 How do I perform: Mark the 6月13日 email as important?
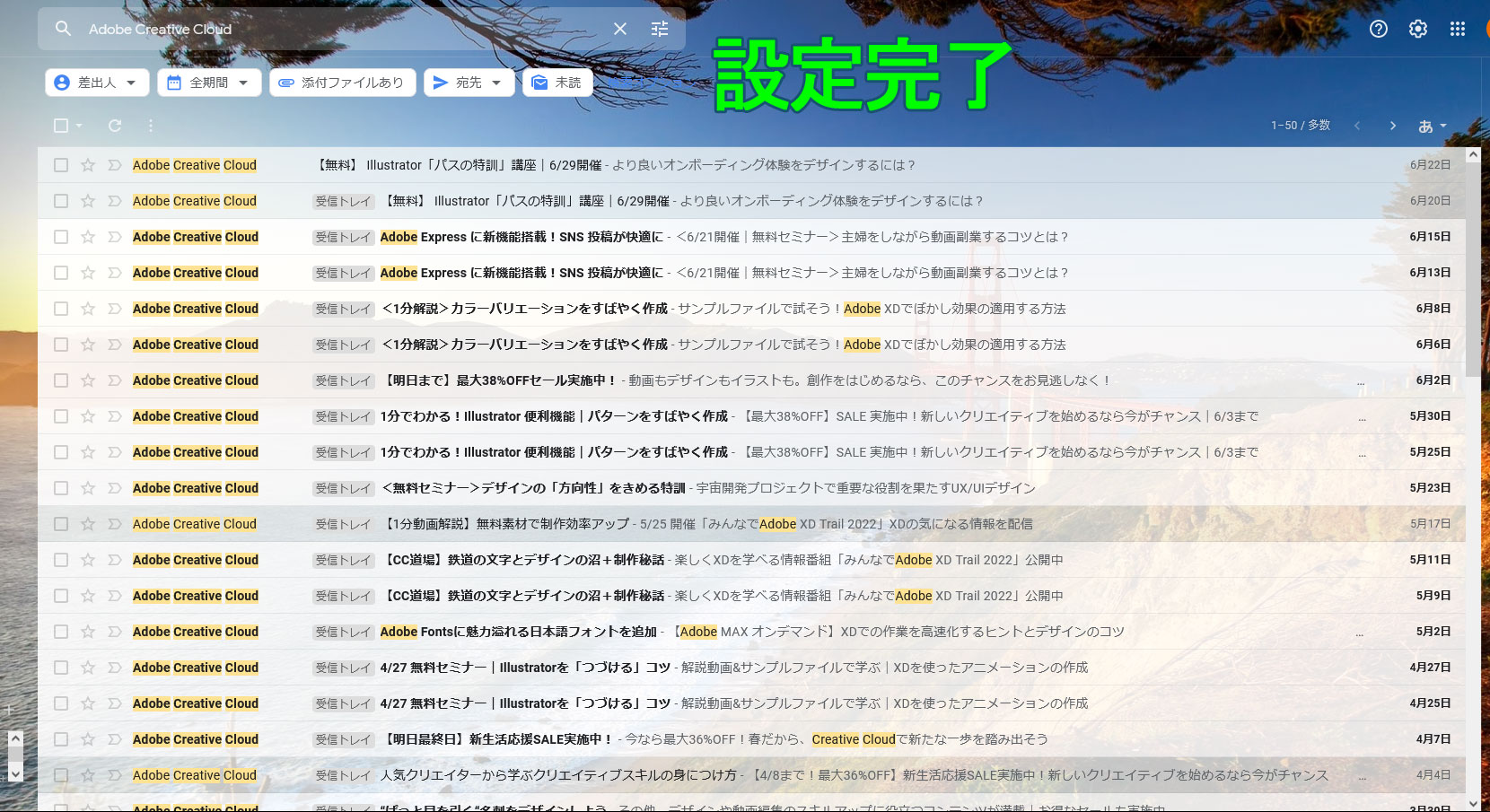pyautogui.click(x=114, y=273)
